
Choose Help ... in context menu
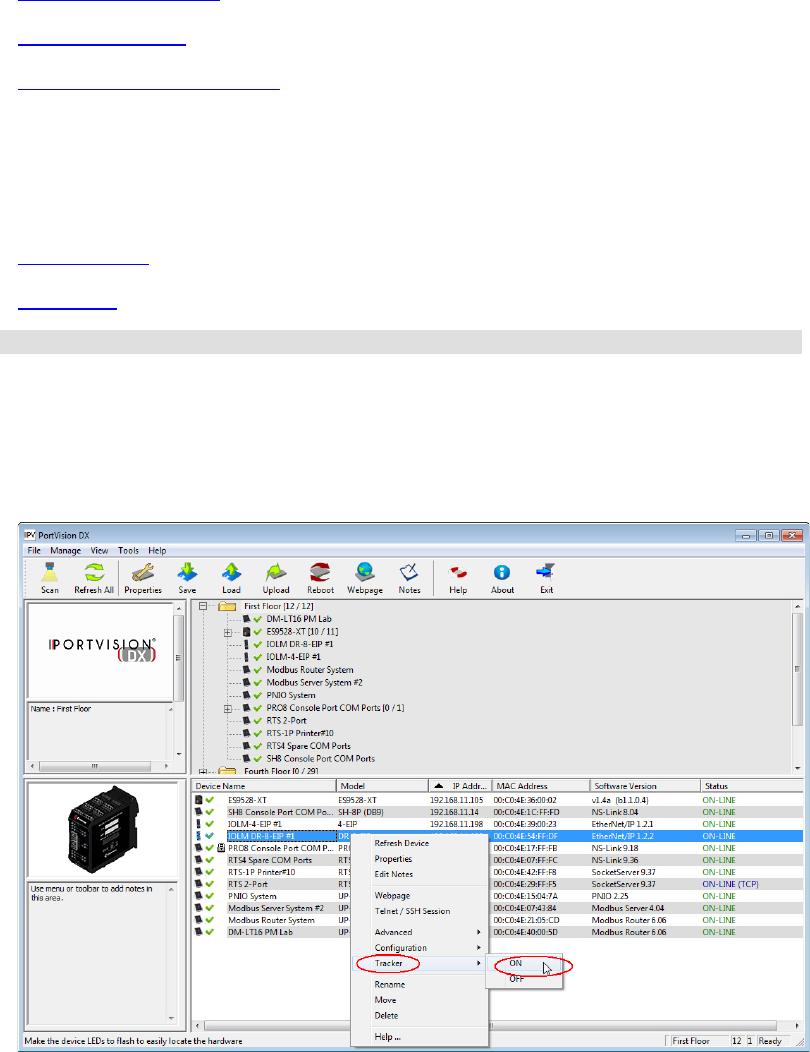420,1037
